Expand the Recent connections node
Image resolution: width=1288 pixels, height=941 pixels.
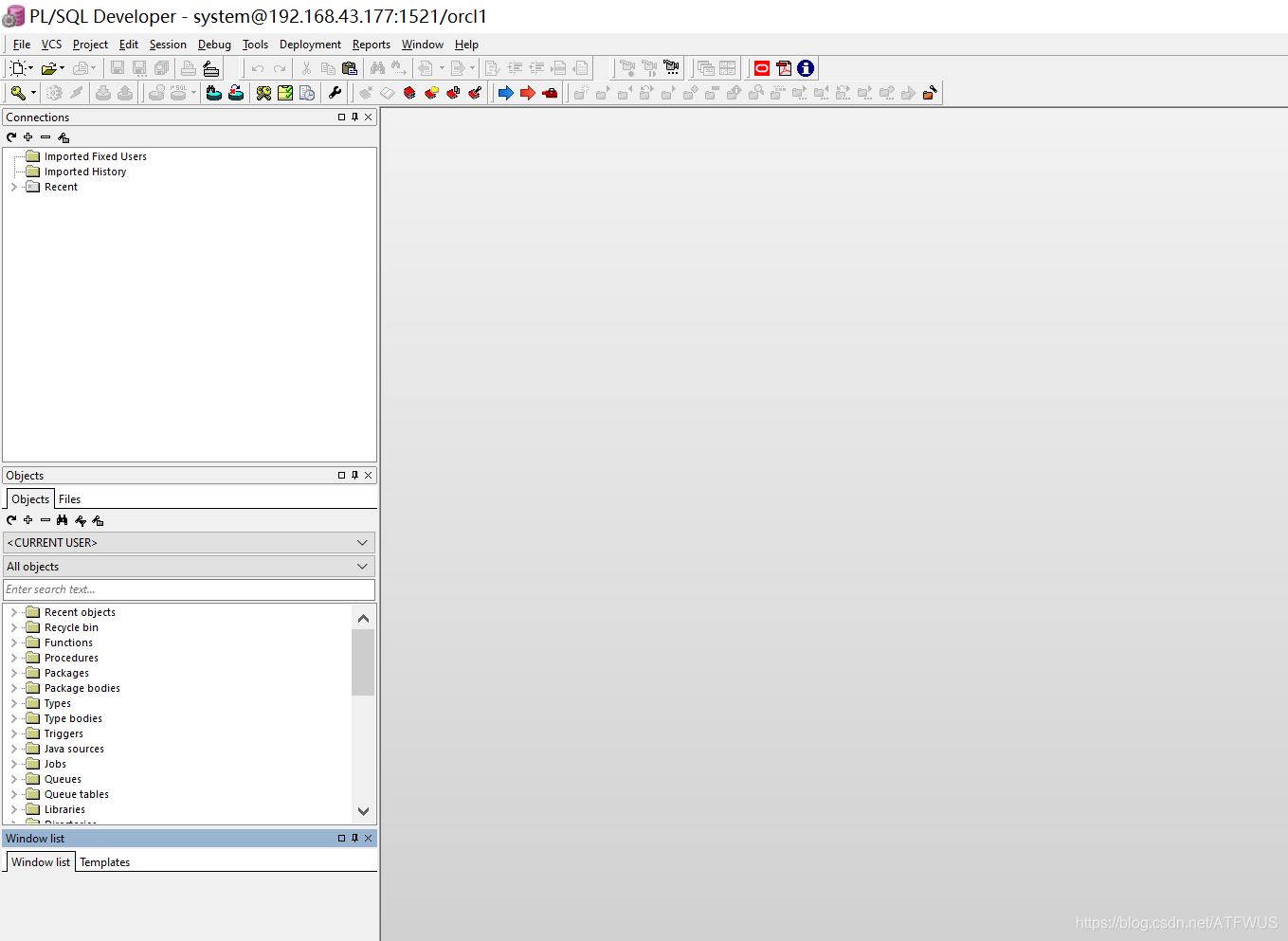coord(13,188)
